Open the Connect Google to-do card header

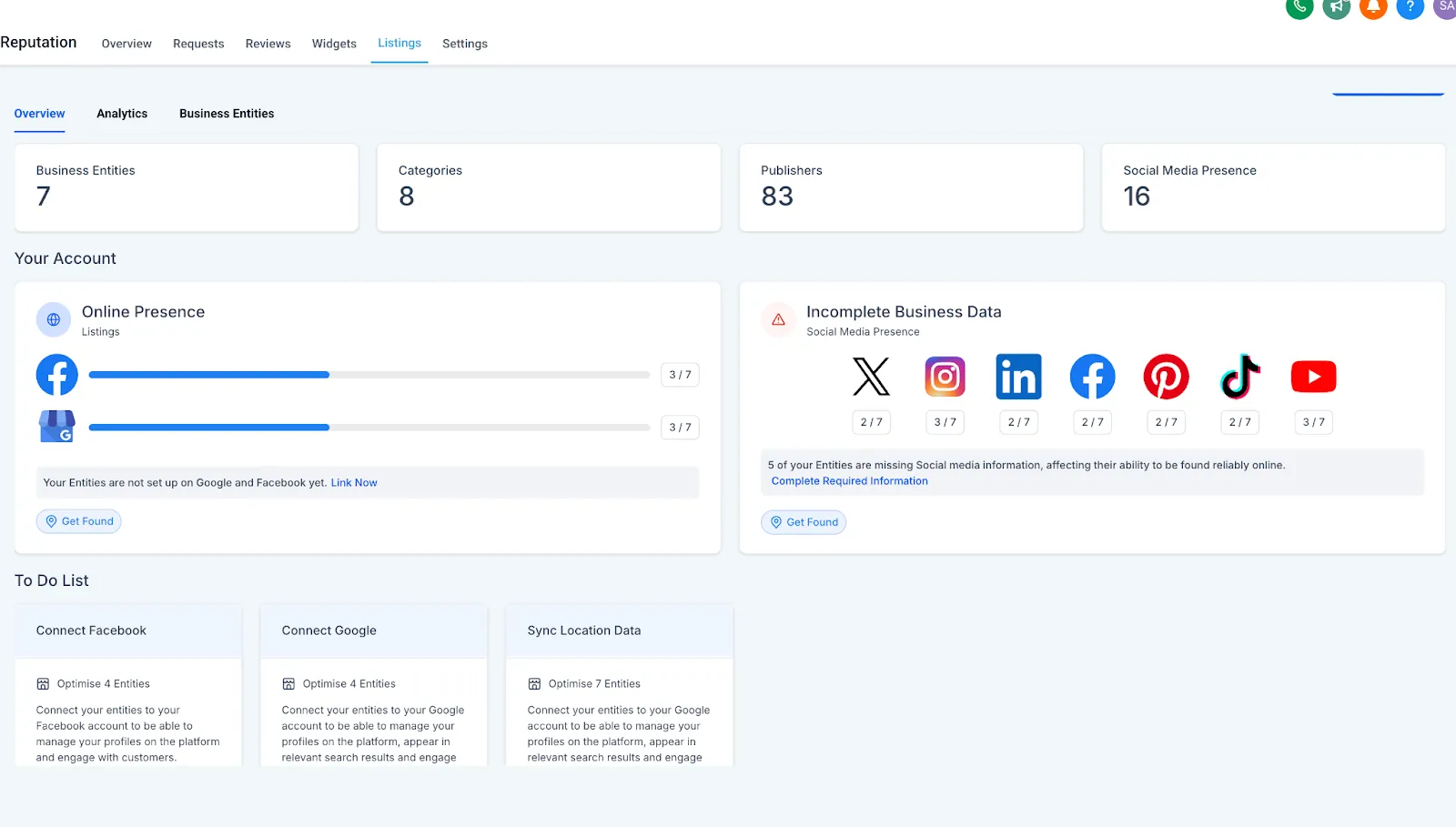(374, 631)
